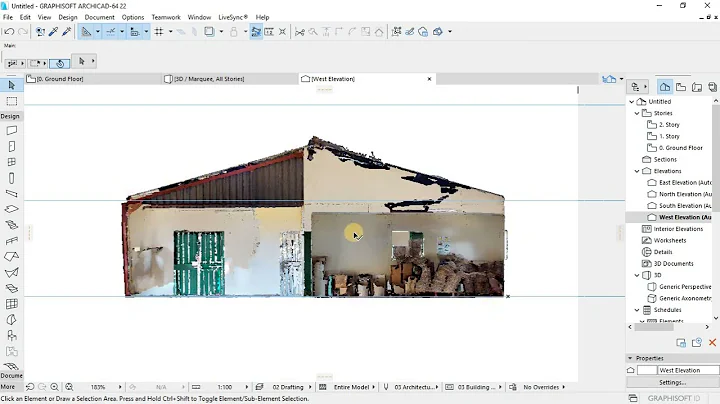Select the Curtain Wall tool

[x=11, y=304]
